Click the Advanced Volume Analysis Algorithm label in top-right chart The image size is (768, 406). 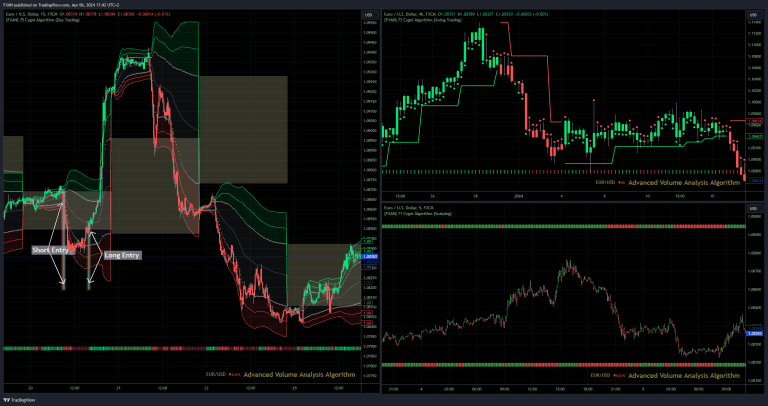(x=686, y=183)
